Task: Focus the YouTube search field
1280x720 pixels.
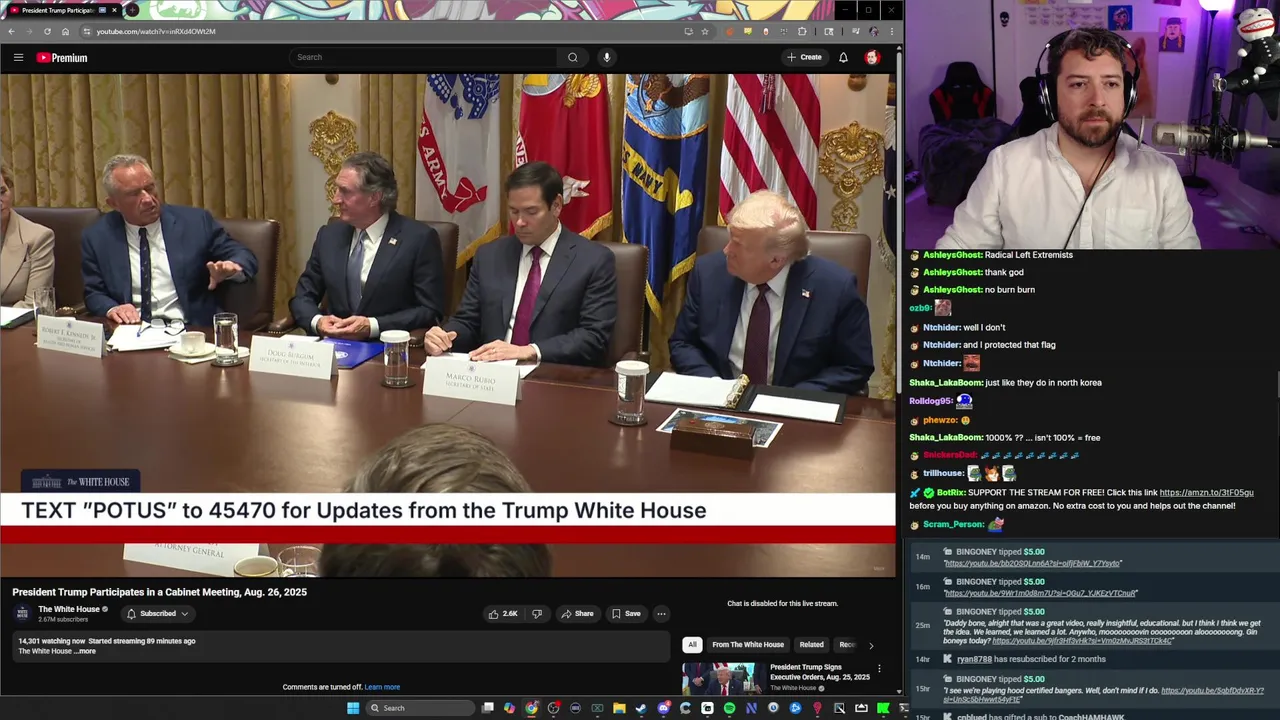Action: pyautogui.click(x=424, y=57)
